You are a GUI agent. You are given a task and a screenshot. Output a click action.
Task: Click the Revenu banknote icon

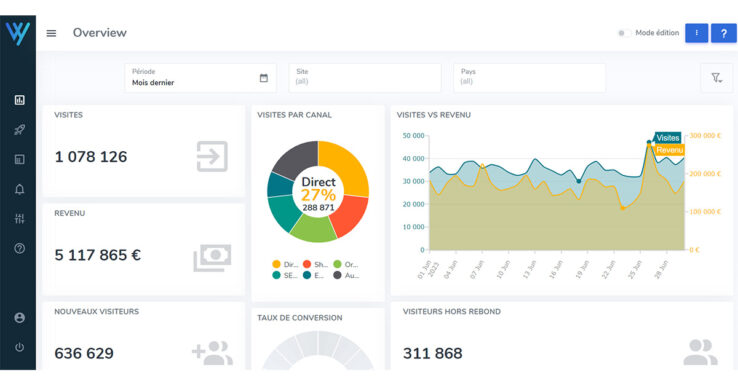tap(212, 257)
